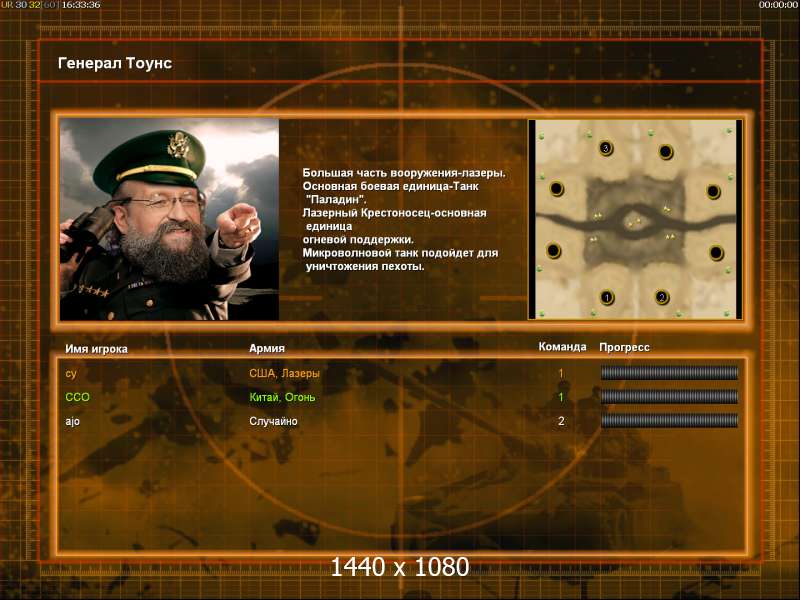Click army entry 'США, Лазеры'
This screenshot has width=800, height=600.
pyautogui.click(x=284, y=373)
